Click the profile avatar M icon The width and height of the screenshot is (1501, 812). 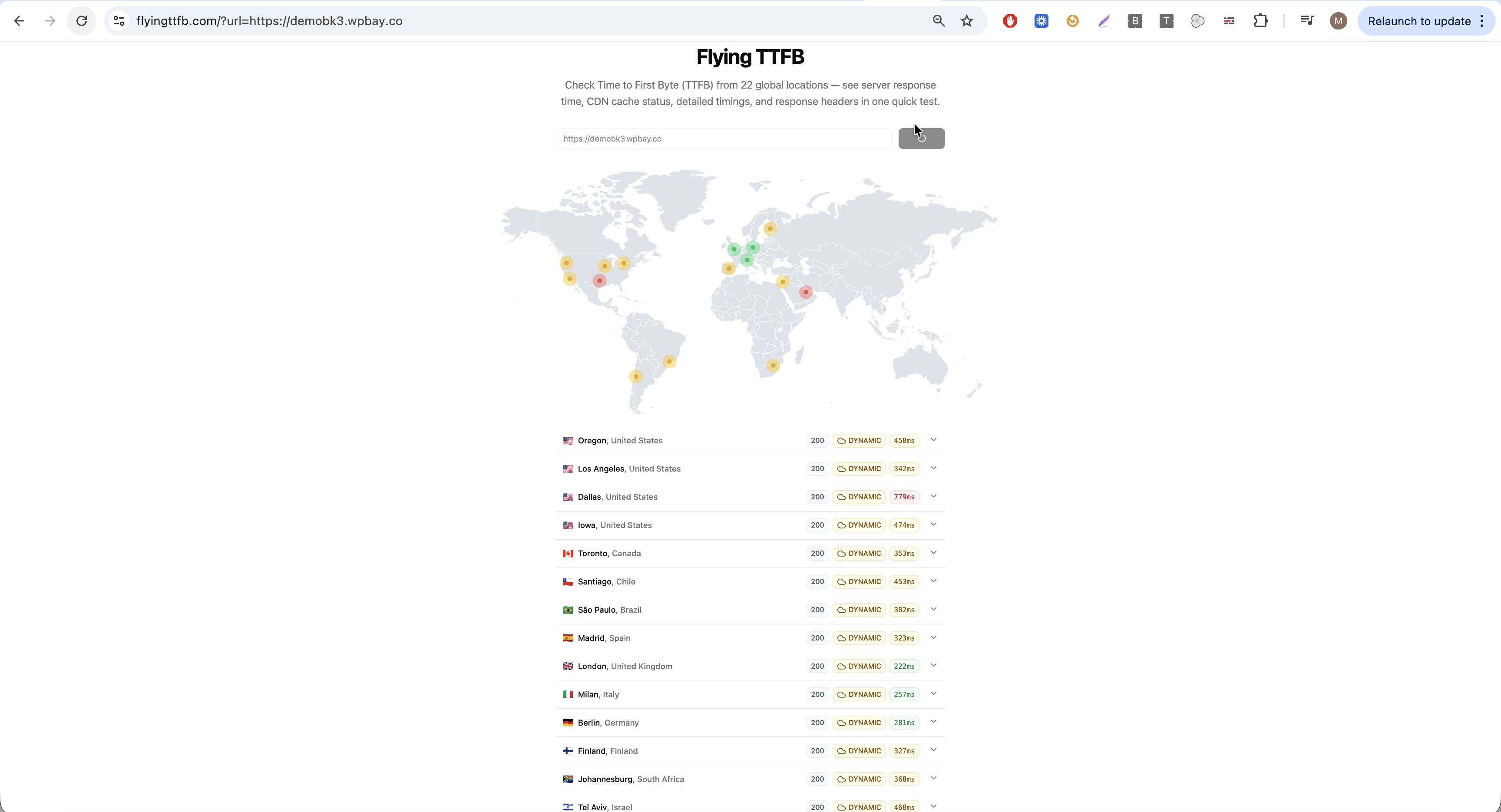point(1338,21)
